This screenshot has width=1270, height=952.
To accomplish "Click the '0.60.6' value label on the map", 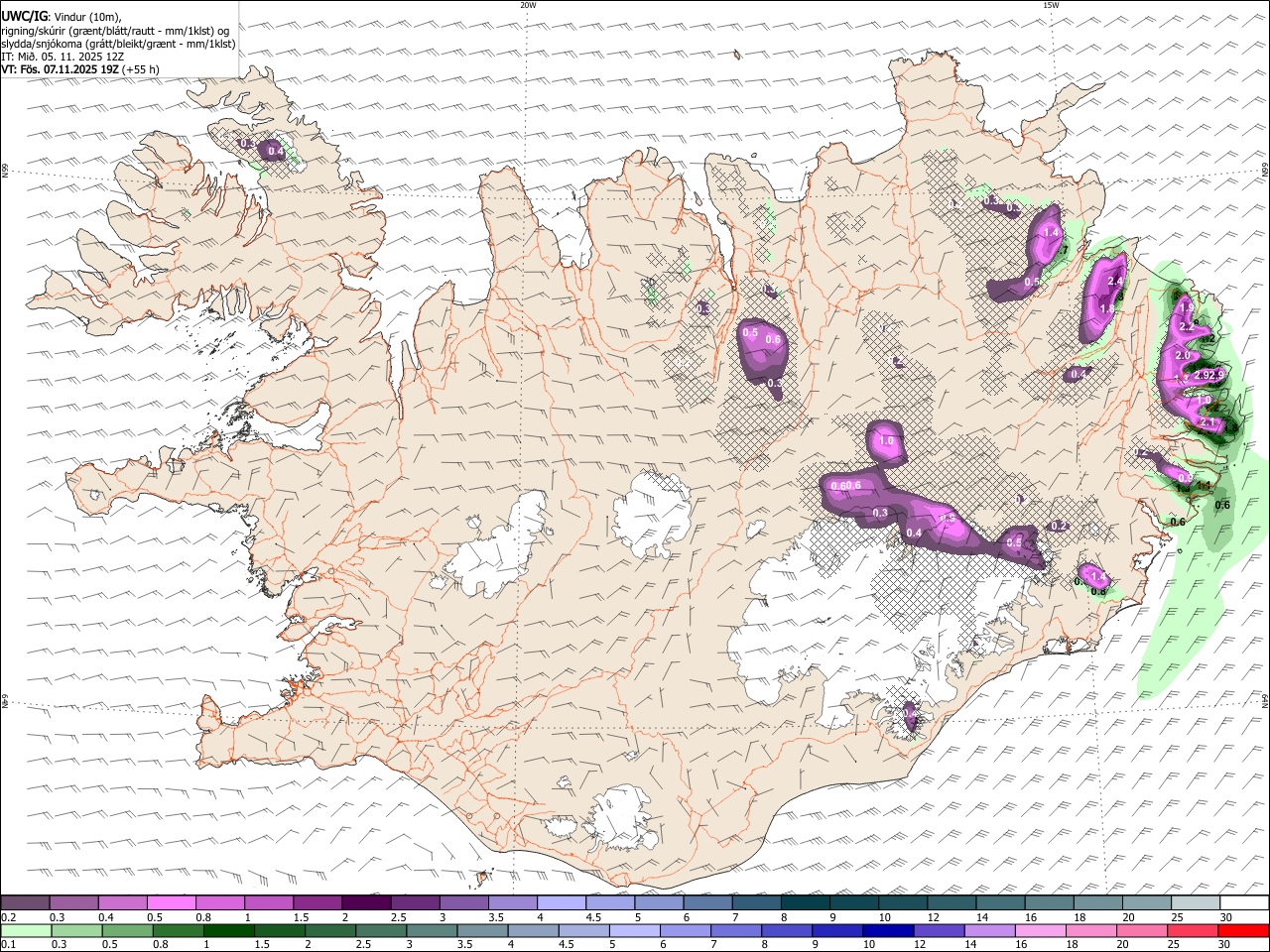I will pyautogui.click(x=845, y=485).
